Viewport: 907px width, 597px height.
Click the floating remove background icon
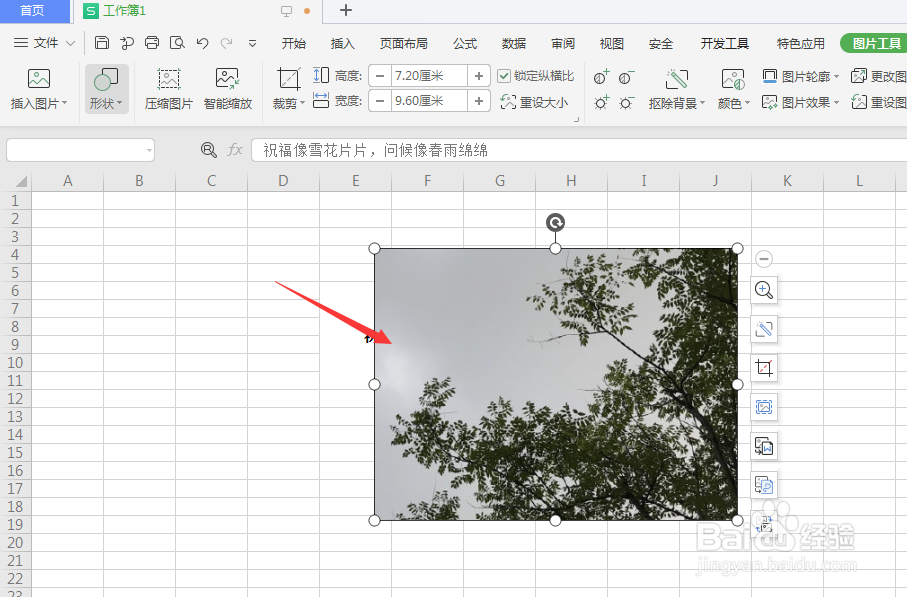pyautogui.click(x=764, y=329)
